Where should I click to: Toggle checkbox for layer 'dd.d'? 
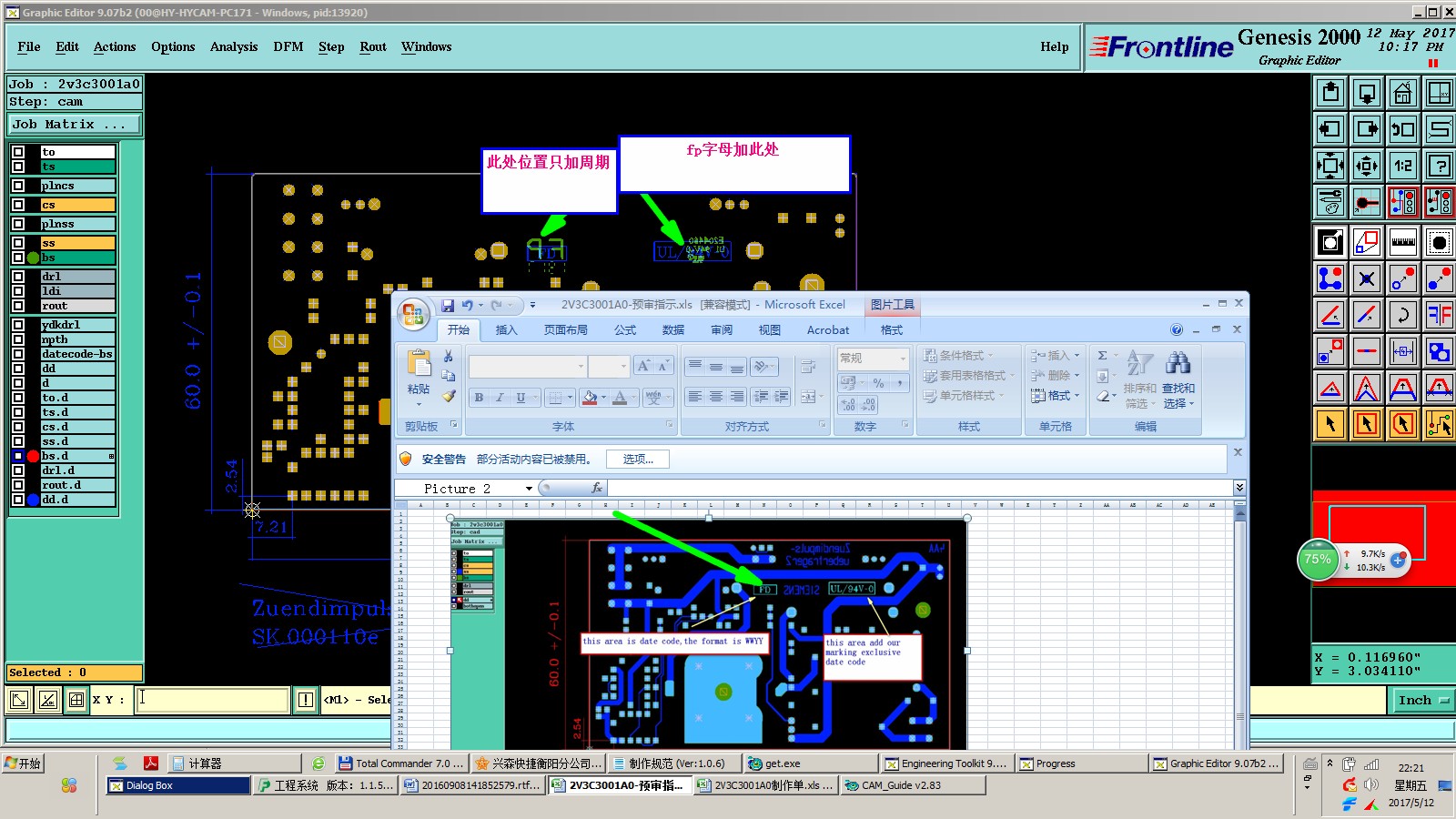click(x=18, y=500)
